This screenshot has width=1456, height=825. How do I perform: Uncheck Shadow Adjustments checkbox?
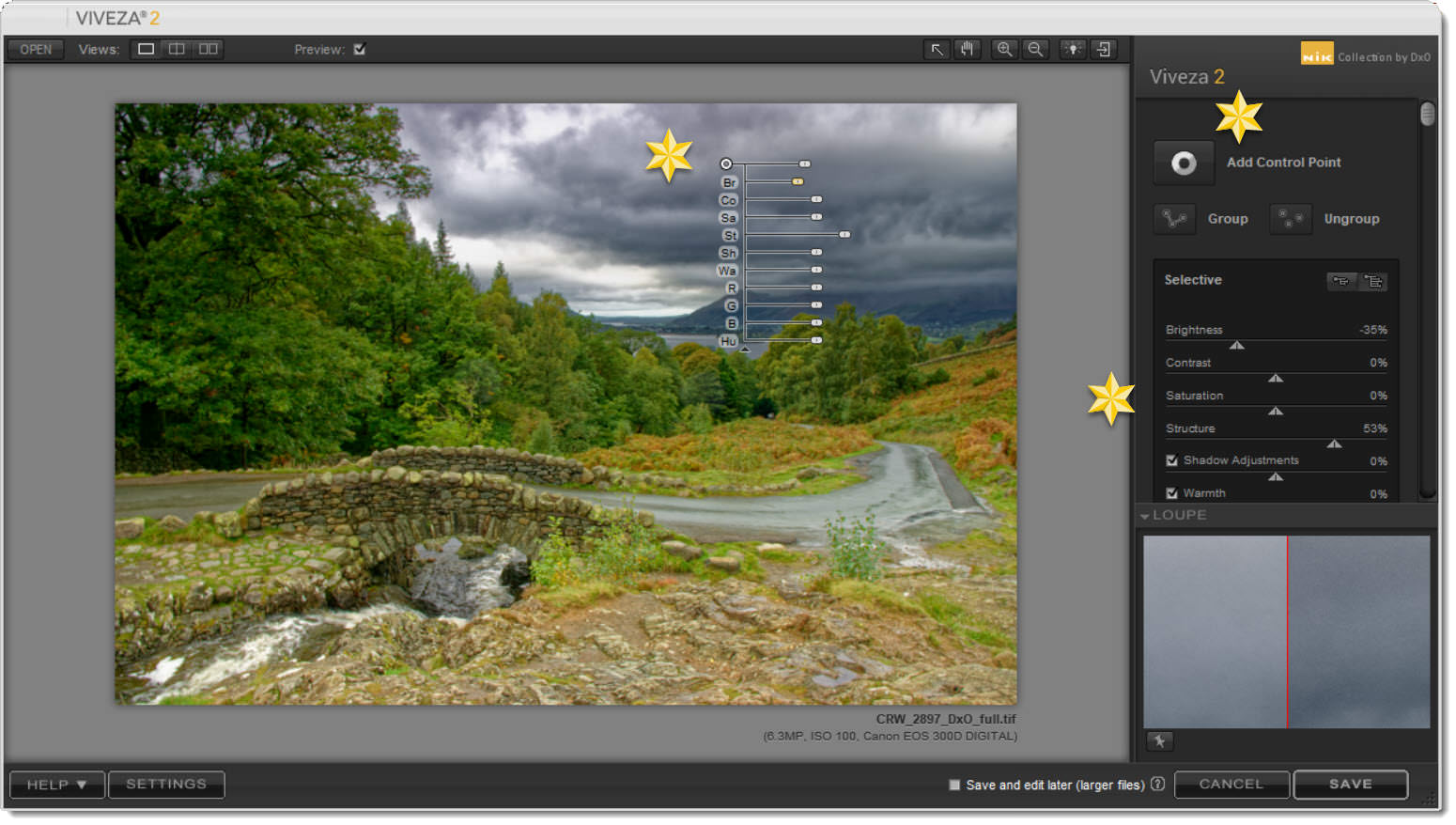[1171, 460]
